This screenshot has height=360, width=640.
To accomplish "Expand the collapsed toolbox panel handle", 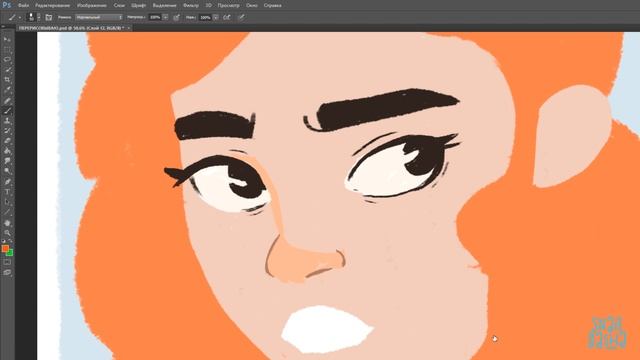I will tap(3, 27).
